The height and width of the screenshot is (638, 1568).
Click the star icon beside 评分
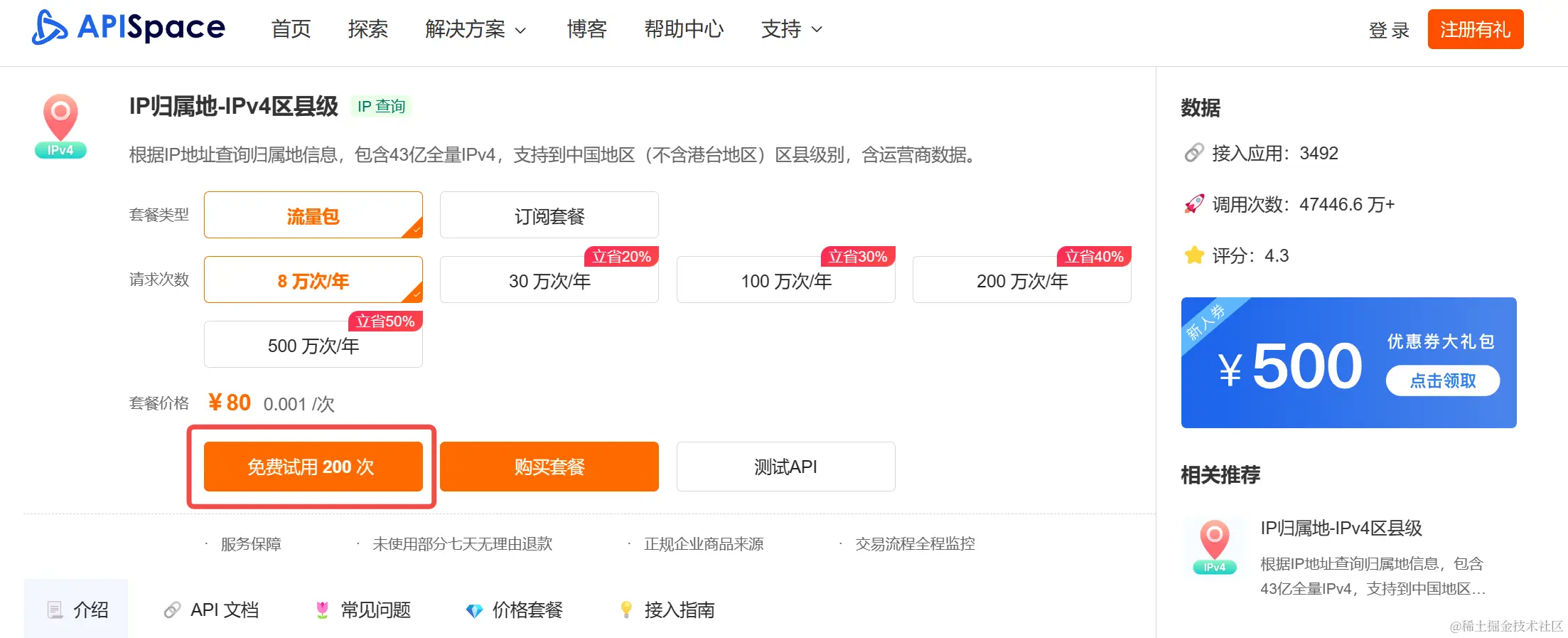coord(1194,255)
